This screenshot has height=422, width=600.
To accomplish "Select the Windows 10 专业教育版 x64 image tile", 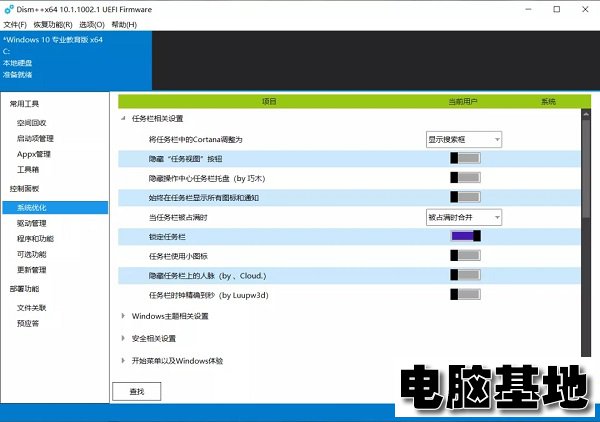I will pyautogui.click(x=76, y=60).
